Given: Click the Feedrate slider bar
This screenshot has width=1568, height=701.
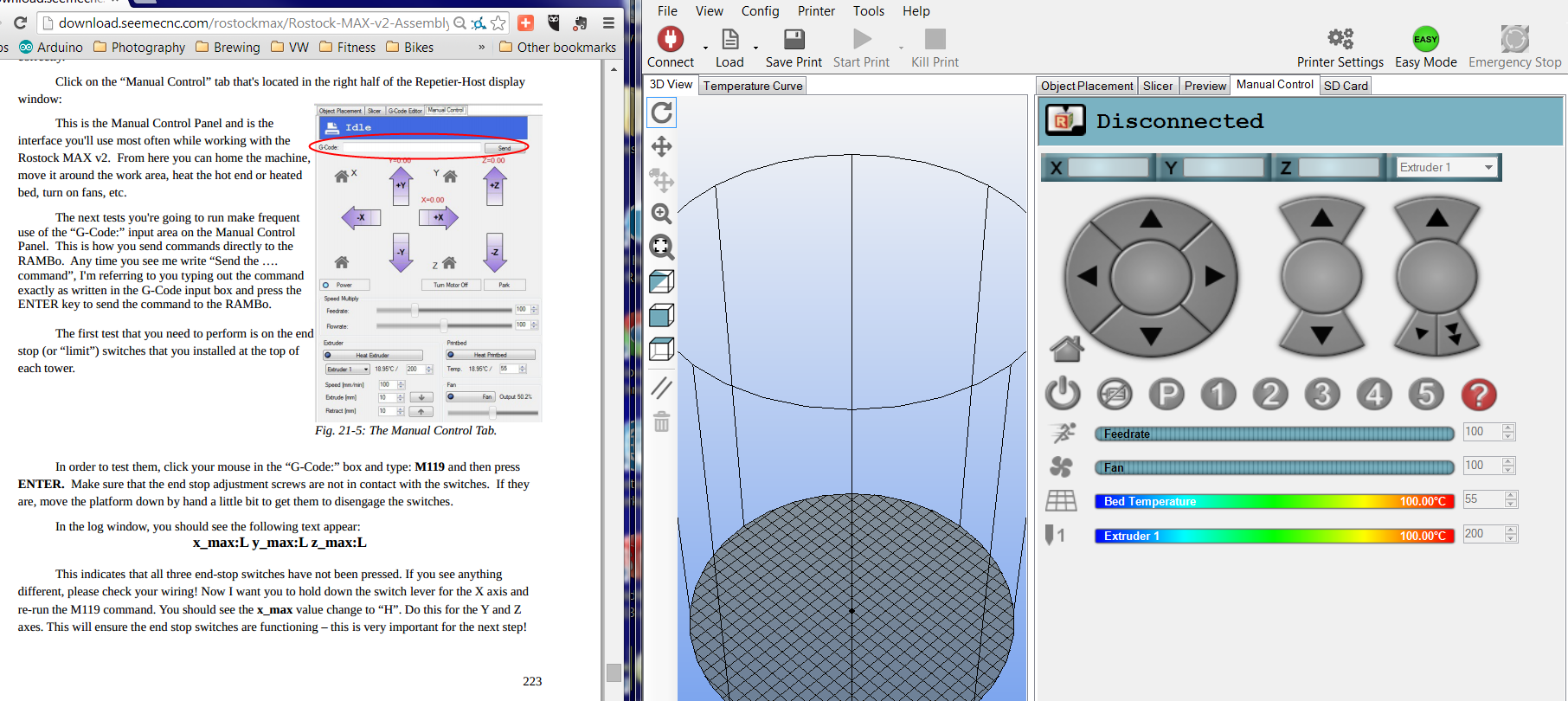Looking at the screenshot, I should [1274, 434].
